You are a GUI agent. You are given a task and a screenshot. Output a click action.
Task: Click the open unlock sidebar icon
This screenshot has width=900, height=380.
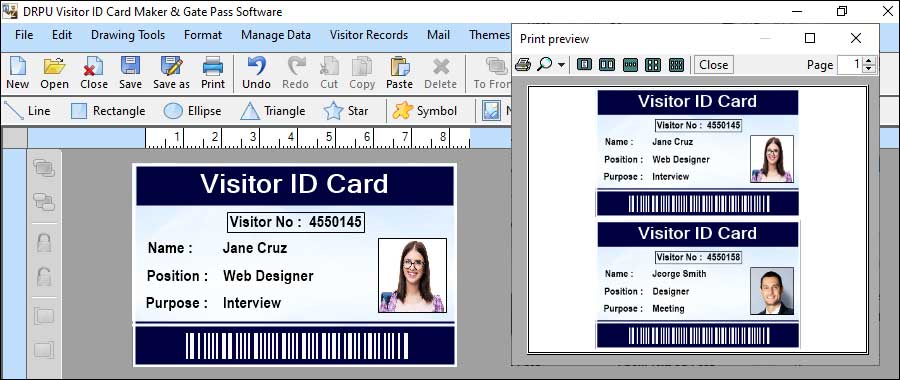click(44, 276)
